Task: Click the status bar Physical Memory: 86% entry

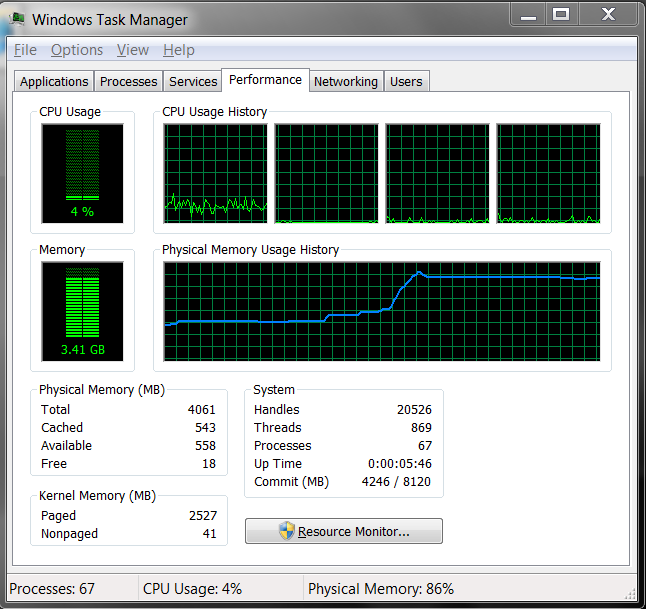Action: click(381, 589)
